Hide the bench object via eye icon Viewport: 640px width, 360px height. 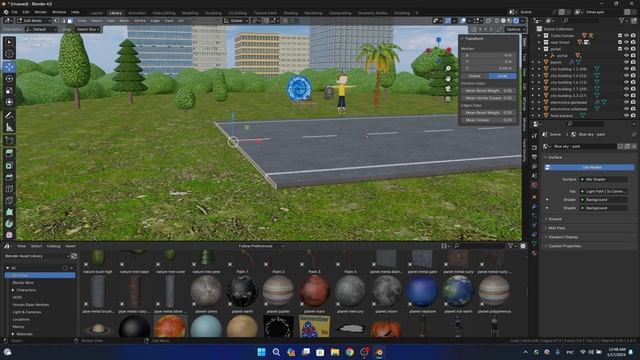[x=627, y=62]
